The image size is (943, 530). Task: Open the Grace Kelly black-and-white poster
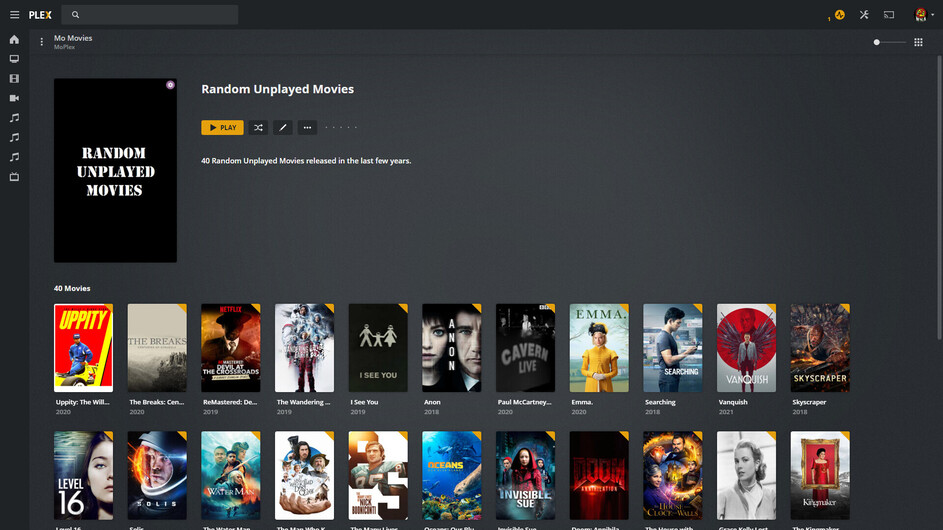click(x=746, y=475)
